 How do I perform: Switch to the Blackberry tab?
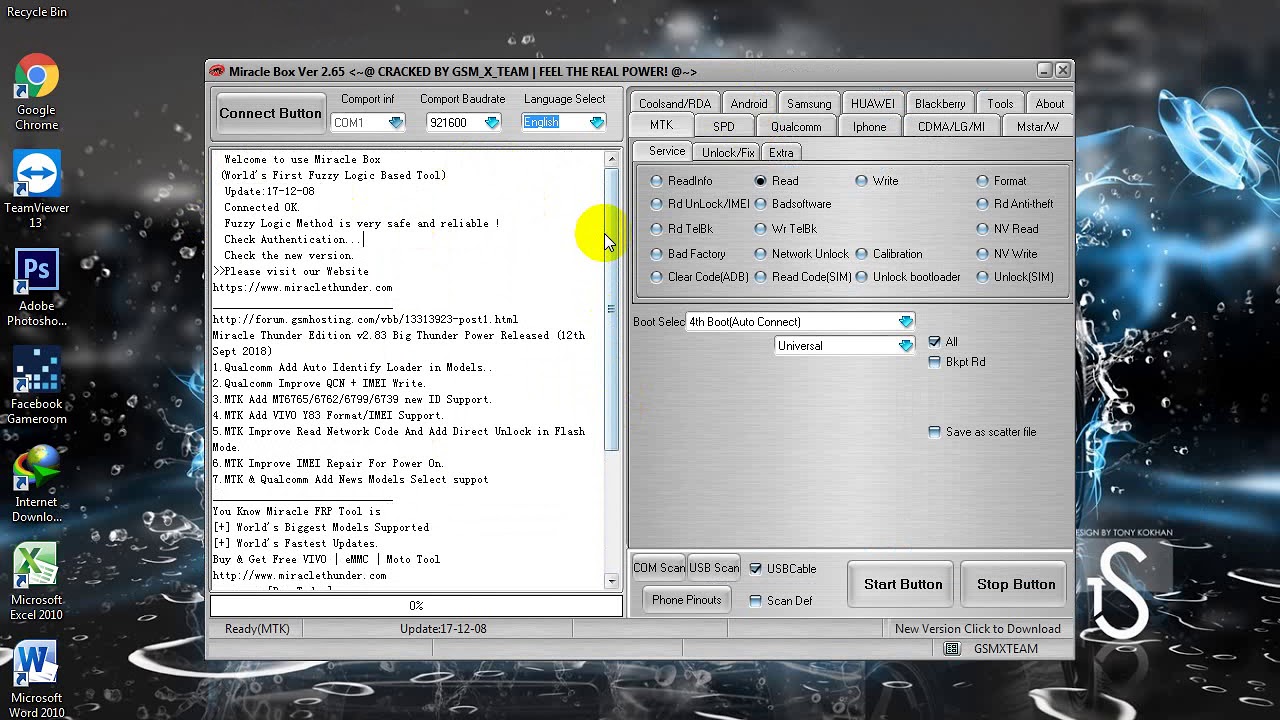[x=940, y=104]
